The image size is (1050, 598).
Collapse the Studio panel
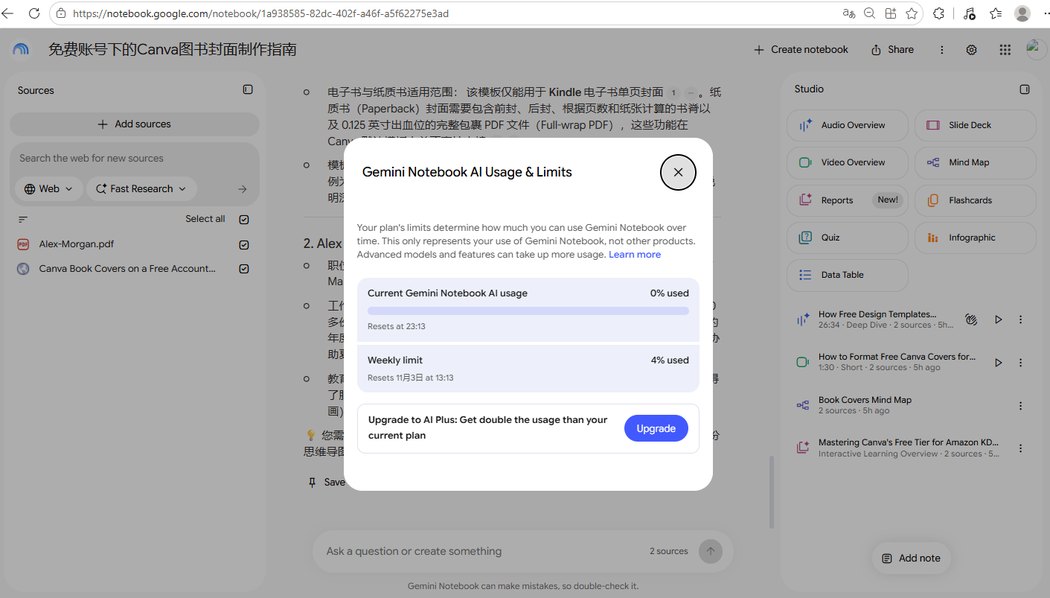tap(1024, 89)
